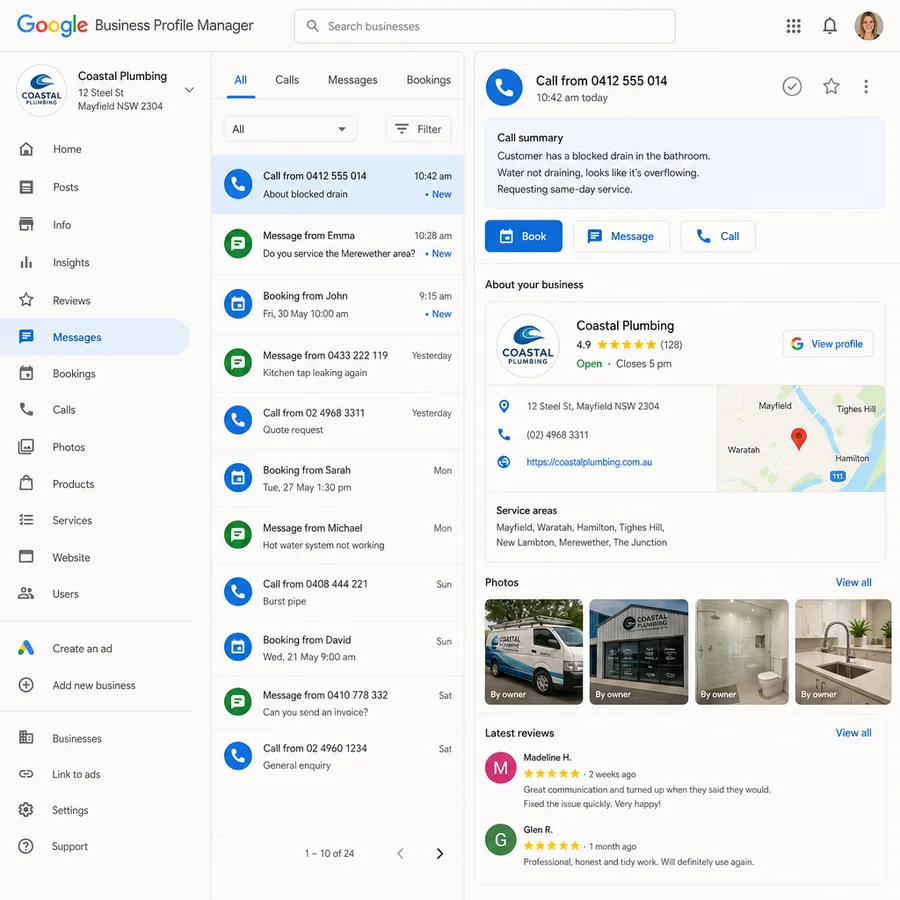Open Message from Michael entry
The width and height of the screenshot is (900, 900).
[x=338, y=536]
